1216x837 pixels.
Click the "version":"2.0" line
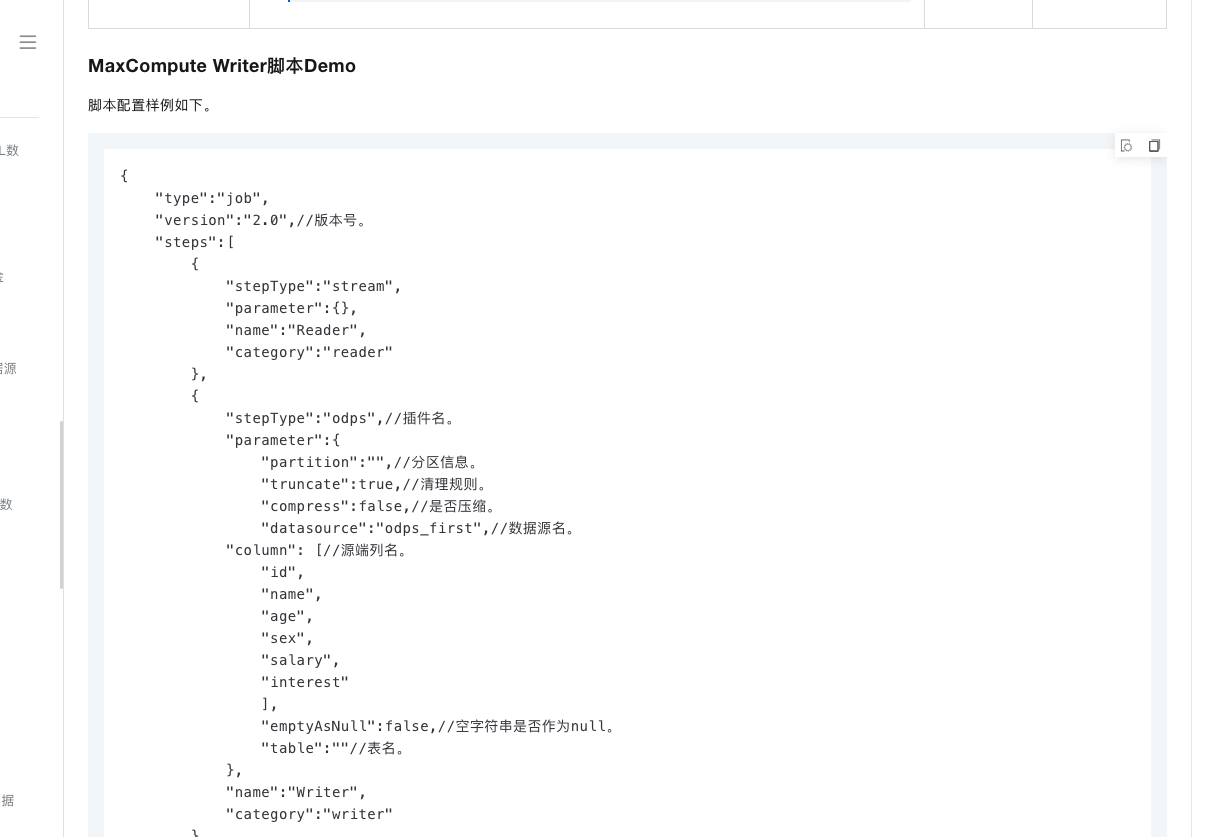pyautogui.click(x=263, y=220)
